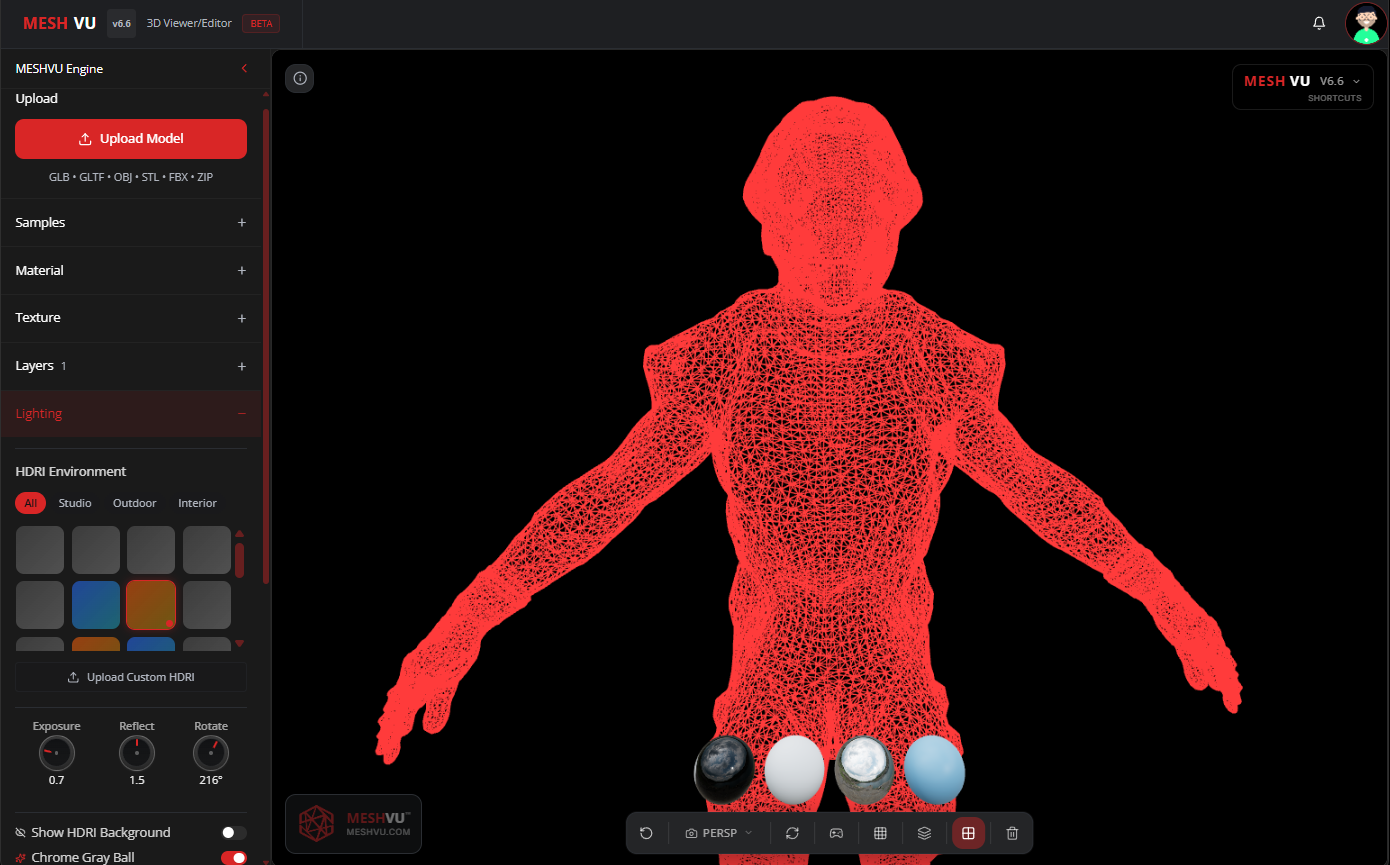Click the MESH VU logo in header
This screenshot has width=1390, height=865.
(60, 23)
